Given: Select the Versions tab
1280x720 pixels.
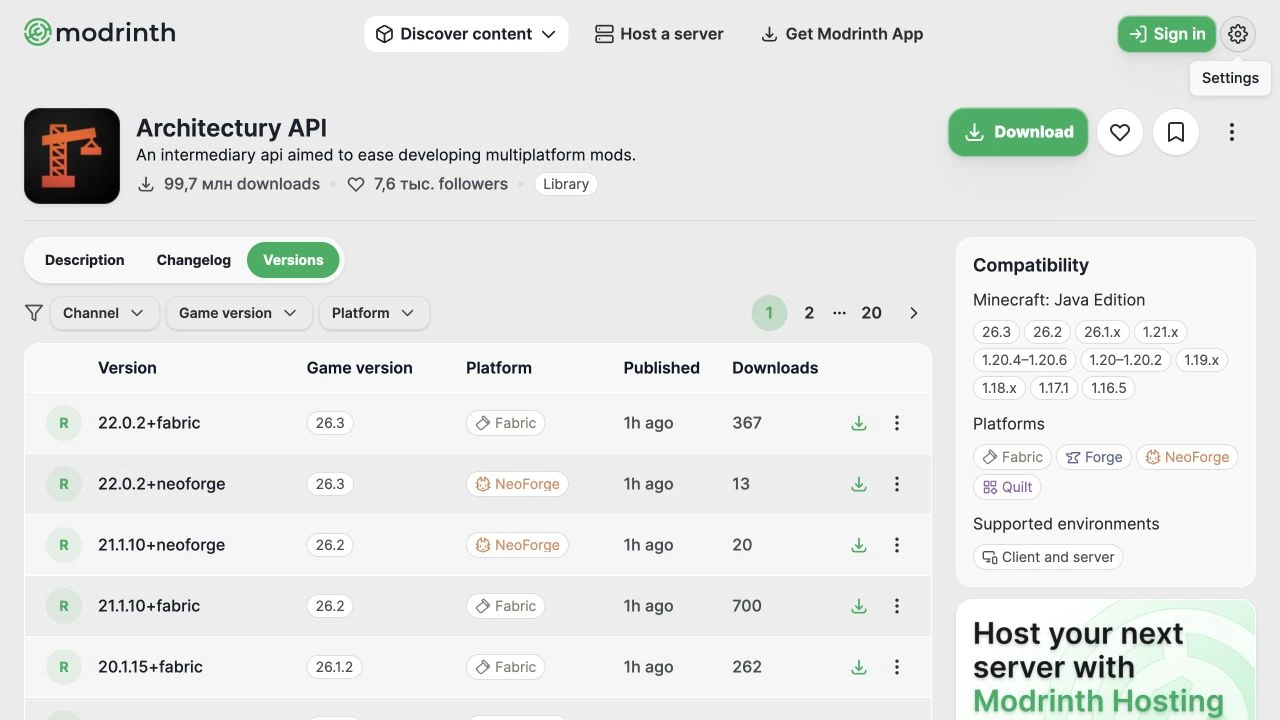Looking at the screenshot, I should [x=293, y=260].
